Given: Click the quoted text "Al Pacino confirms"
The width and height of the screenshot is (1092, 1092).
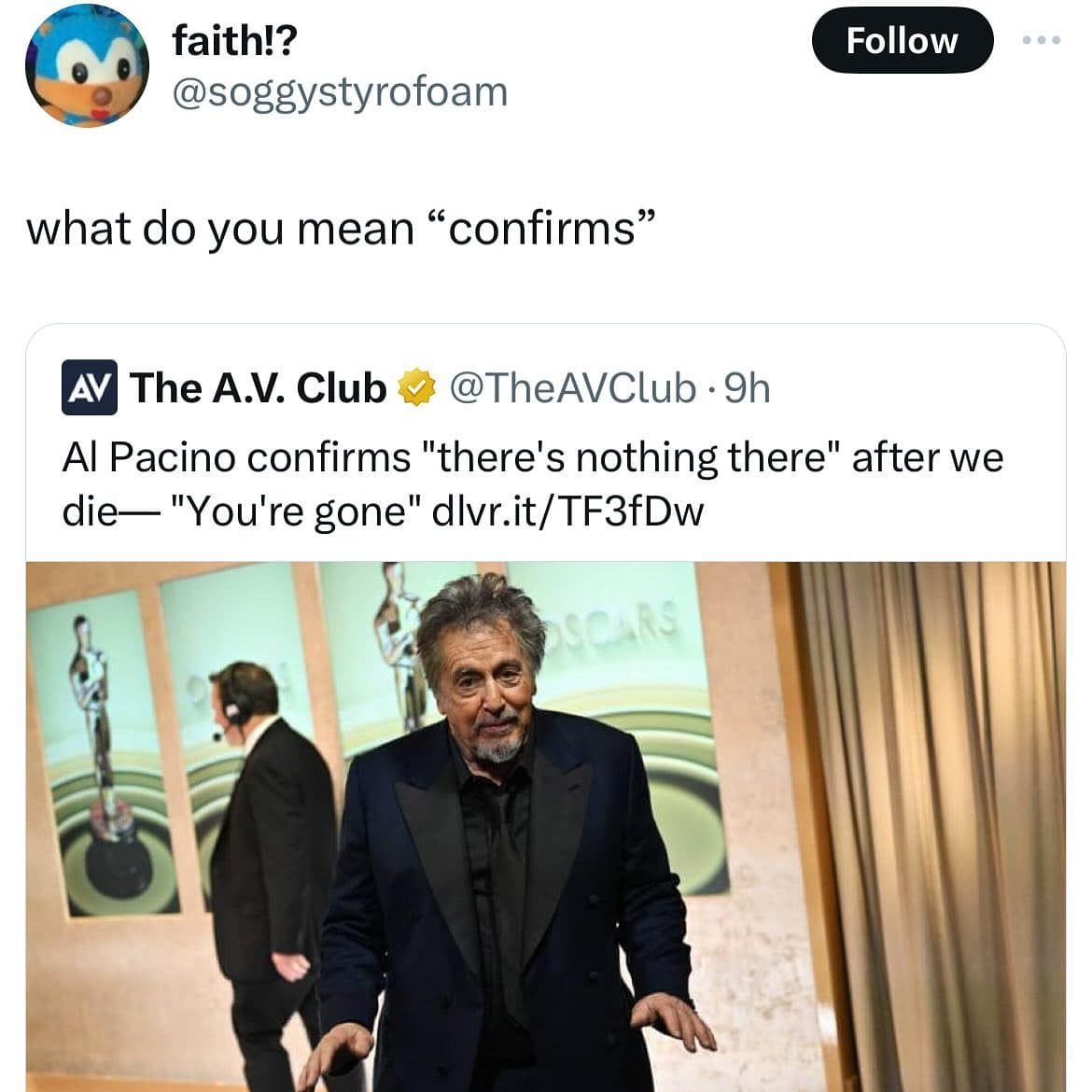Looking at the screenshot, I should click(236, 458).
